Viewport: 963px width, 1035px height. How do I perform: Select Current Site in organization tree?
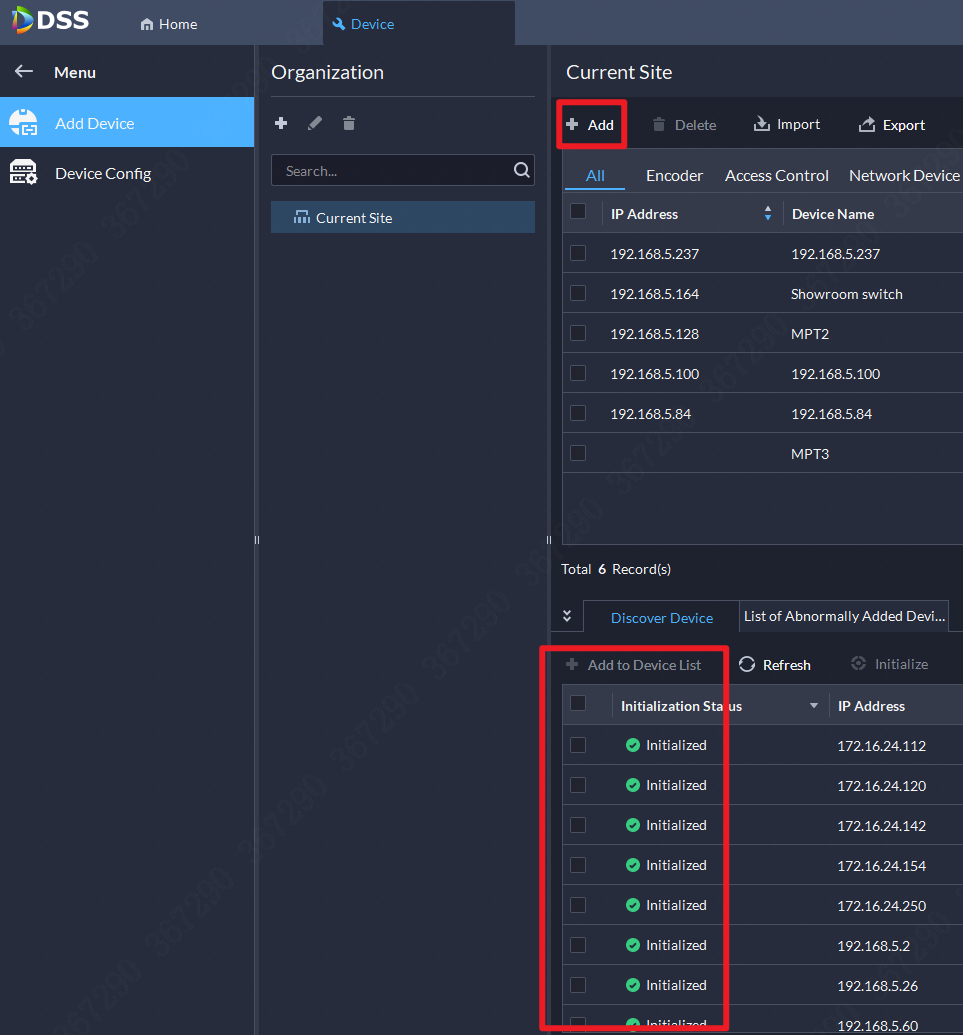tap(403, 217)
